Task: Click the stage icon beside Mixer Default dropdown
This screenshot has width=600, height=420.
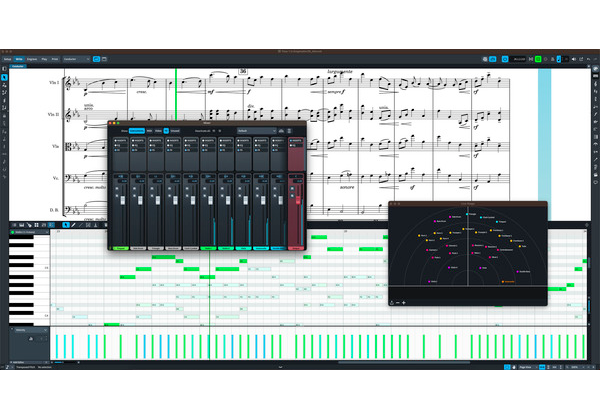Action: [281, 131]
